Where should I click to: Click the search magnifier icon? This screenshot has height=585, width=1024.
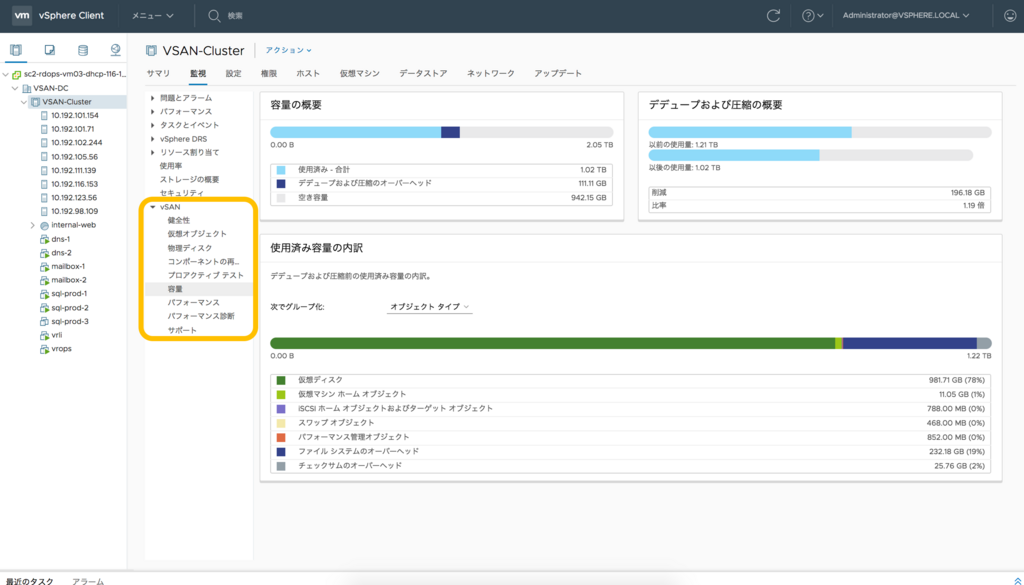click(x=214, y=16)
